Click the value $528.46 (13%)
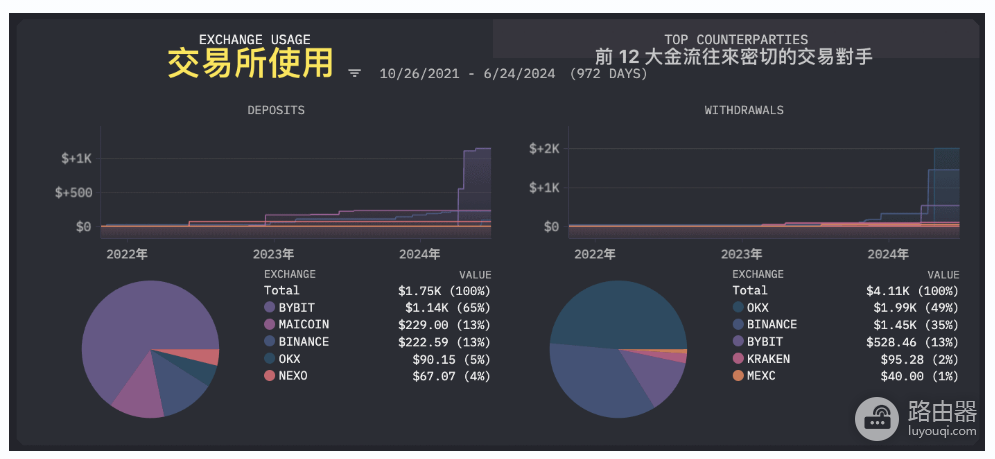 (913, 342)
